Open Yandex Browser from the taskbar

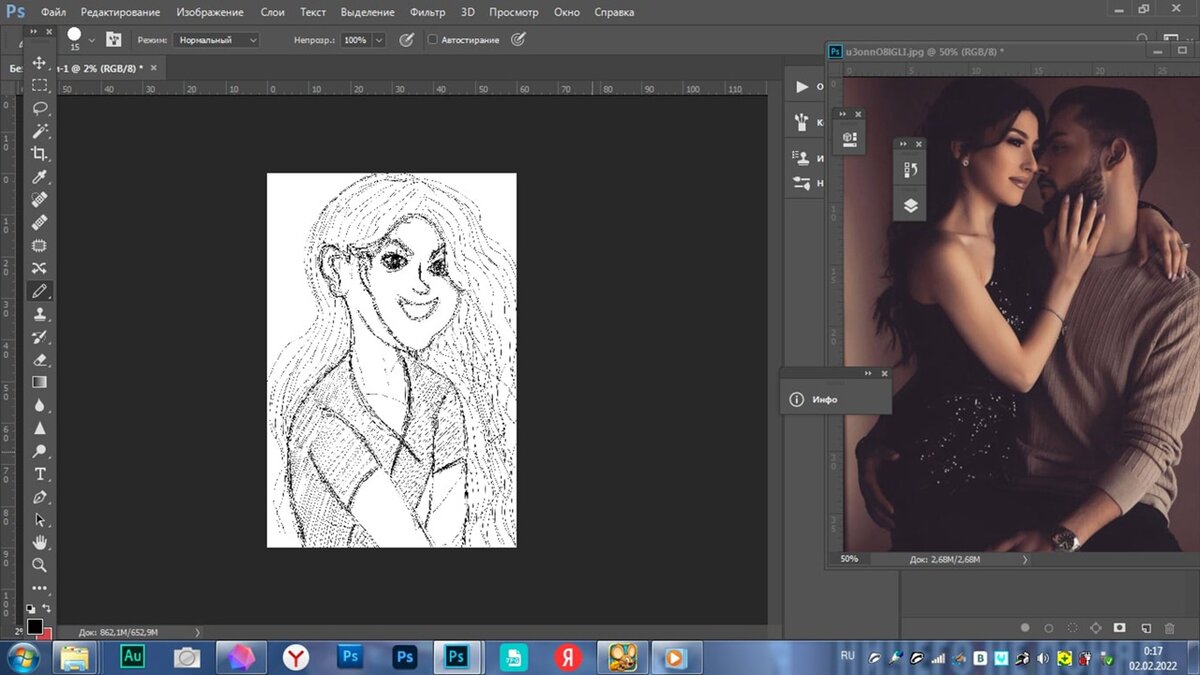click(x=295, y=657)
